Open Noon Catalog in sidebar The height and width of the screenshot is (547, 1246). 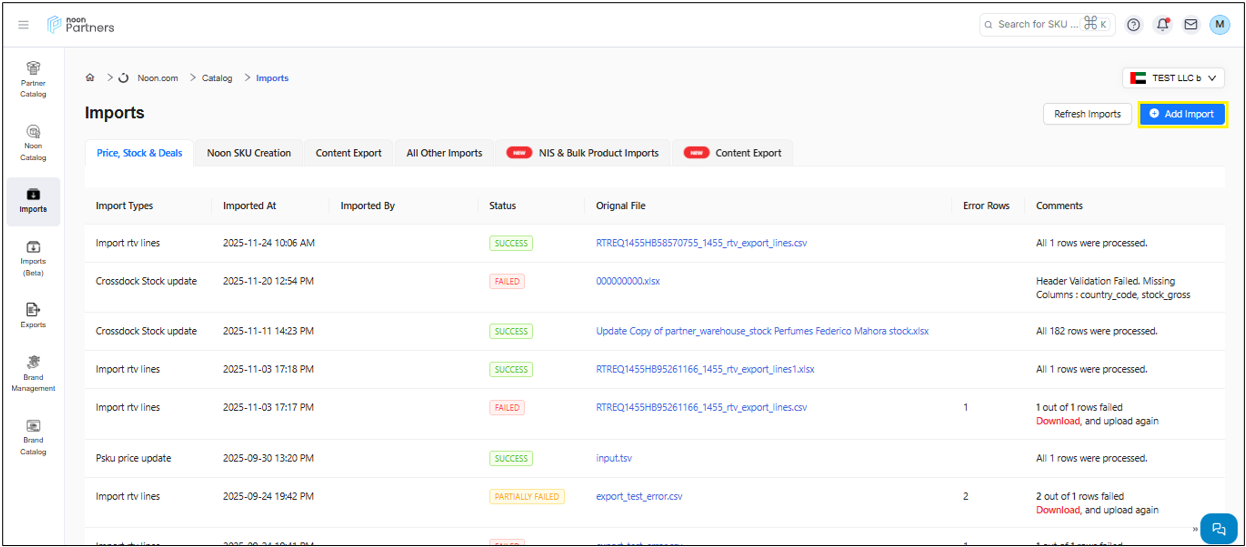pos(33,142)
